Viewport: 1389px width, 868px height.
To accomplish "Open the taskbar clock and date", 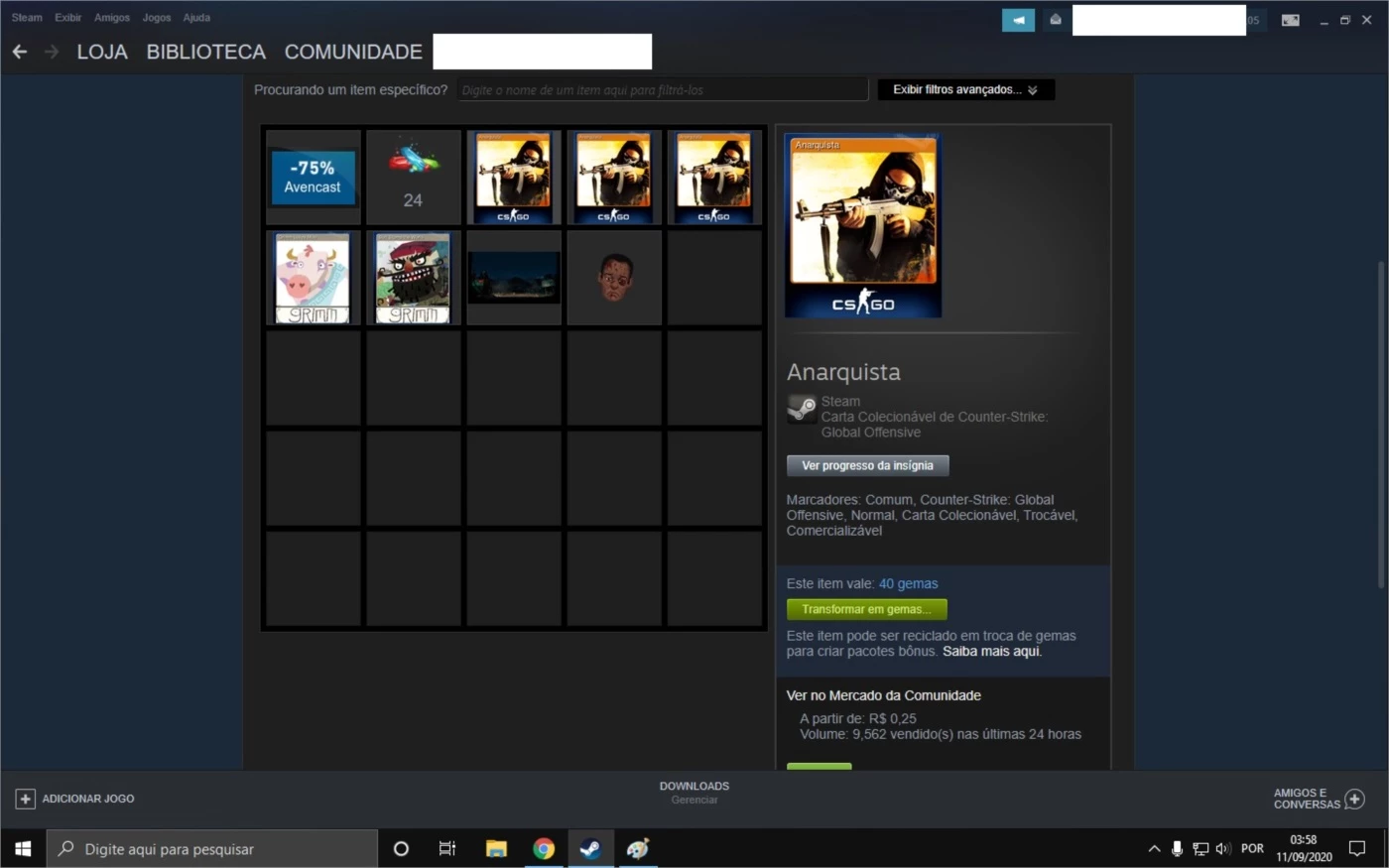I will pyautogui.click(x=1304, y=849).
